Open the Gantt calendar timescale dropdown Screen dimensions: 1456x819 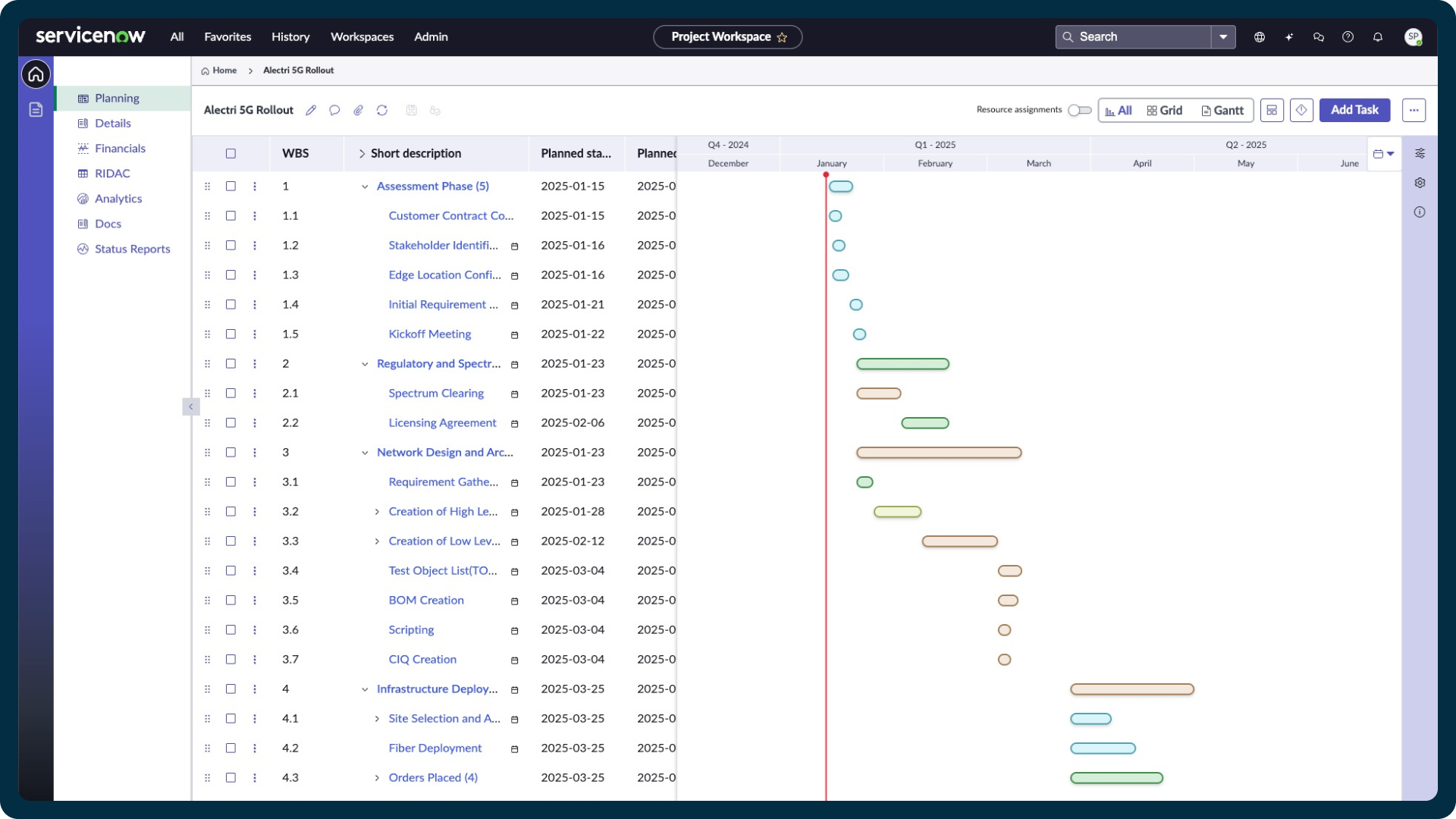coord(1384,154)
